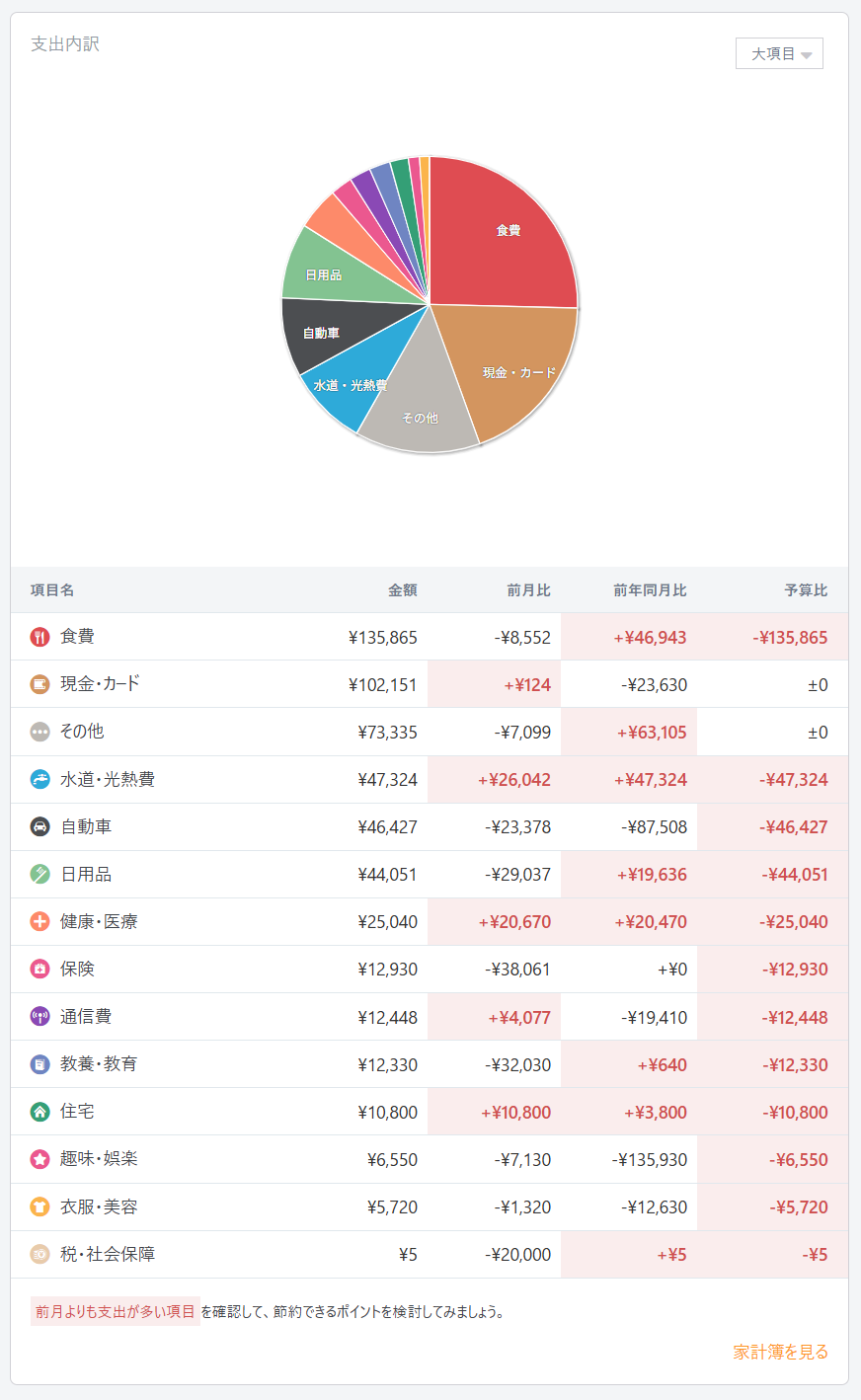Click the 自動車 car icon

(39, 826)
